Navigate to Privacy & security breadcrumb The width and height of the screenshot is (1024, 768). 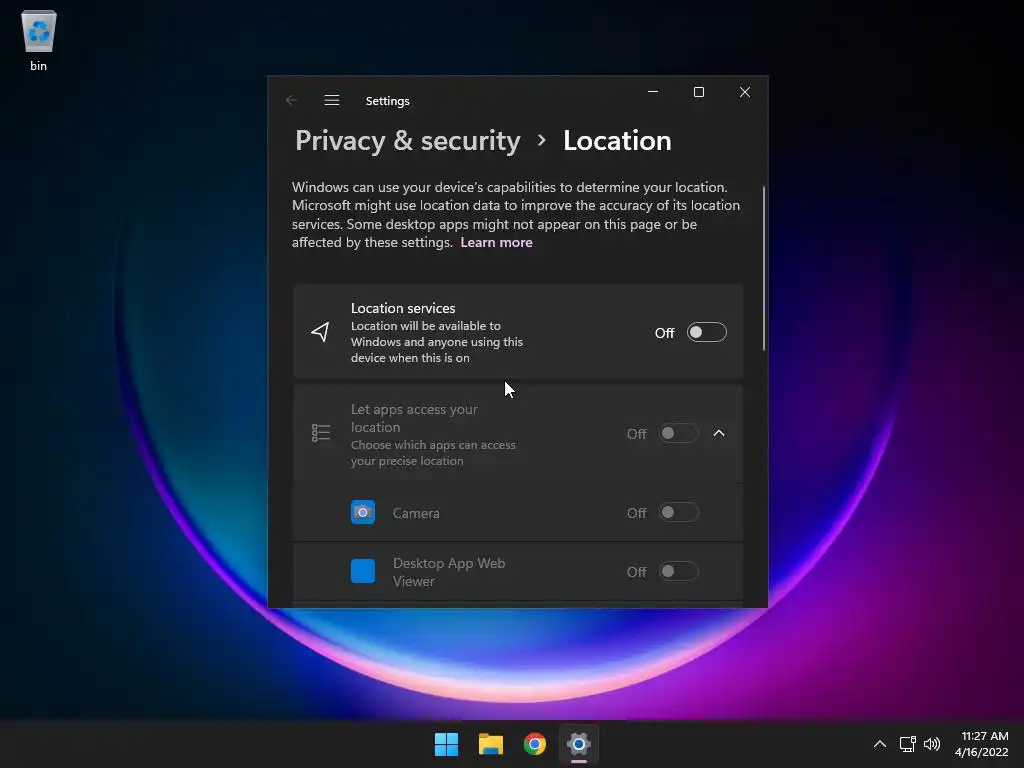pyautogui.click(x=408, y=140)
